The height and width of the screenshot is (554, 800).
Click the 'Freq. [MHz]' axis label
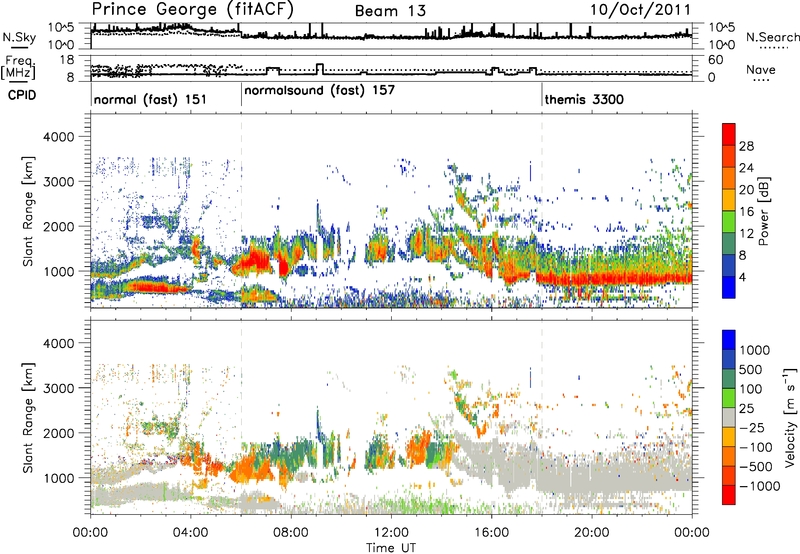click(18, 67)
